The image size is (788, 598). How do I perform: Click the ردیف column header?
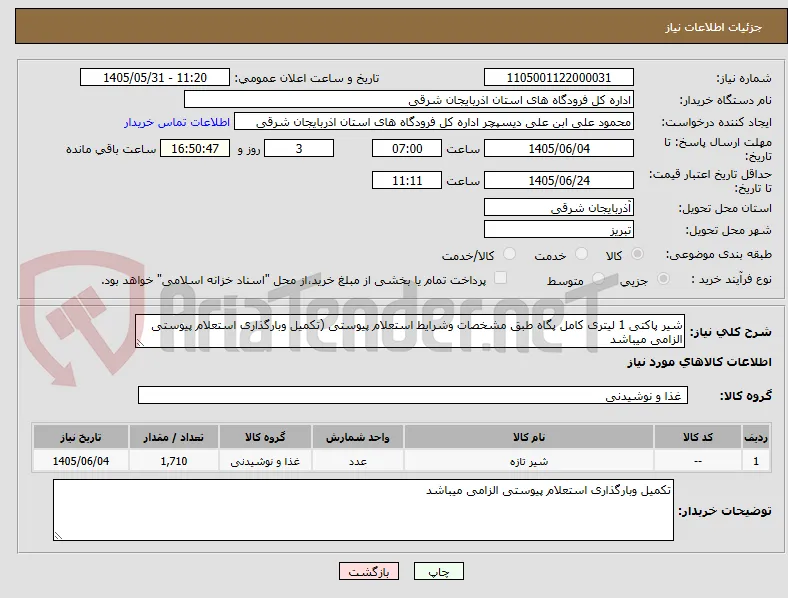coord(756,437)
